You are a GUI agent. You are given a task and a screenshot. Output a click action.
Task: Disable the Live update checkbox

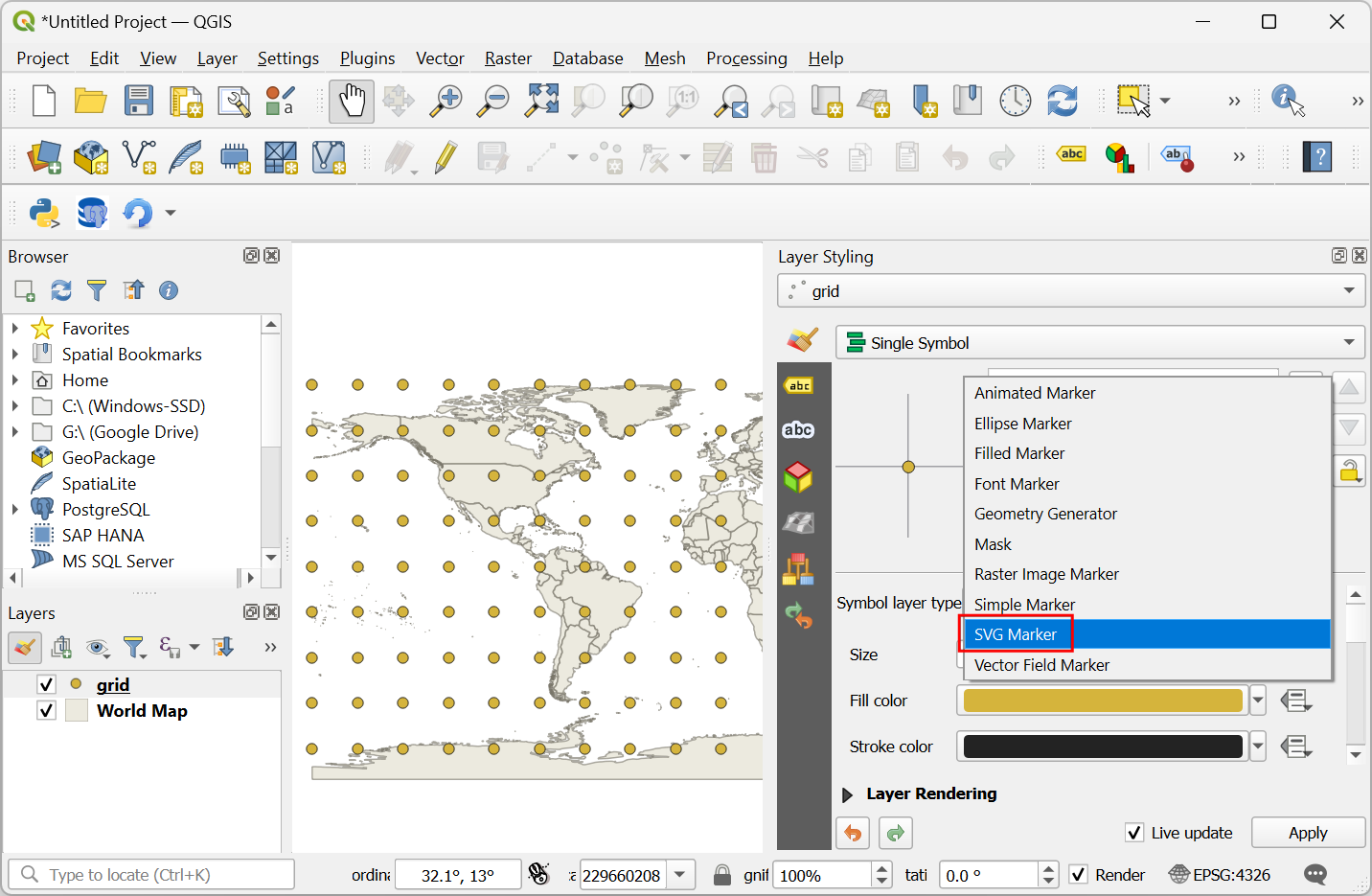[x=1134, y=833]
